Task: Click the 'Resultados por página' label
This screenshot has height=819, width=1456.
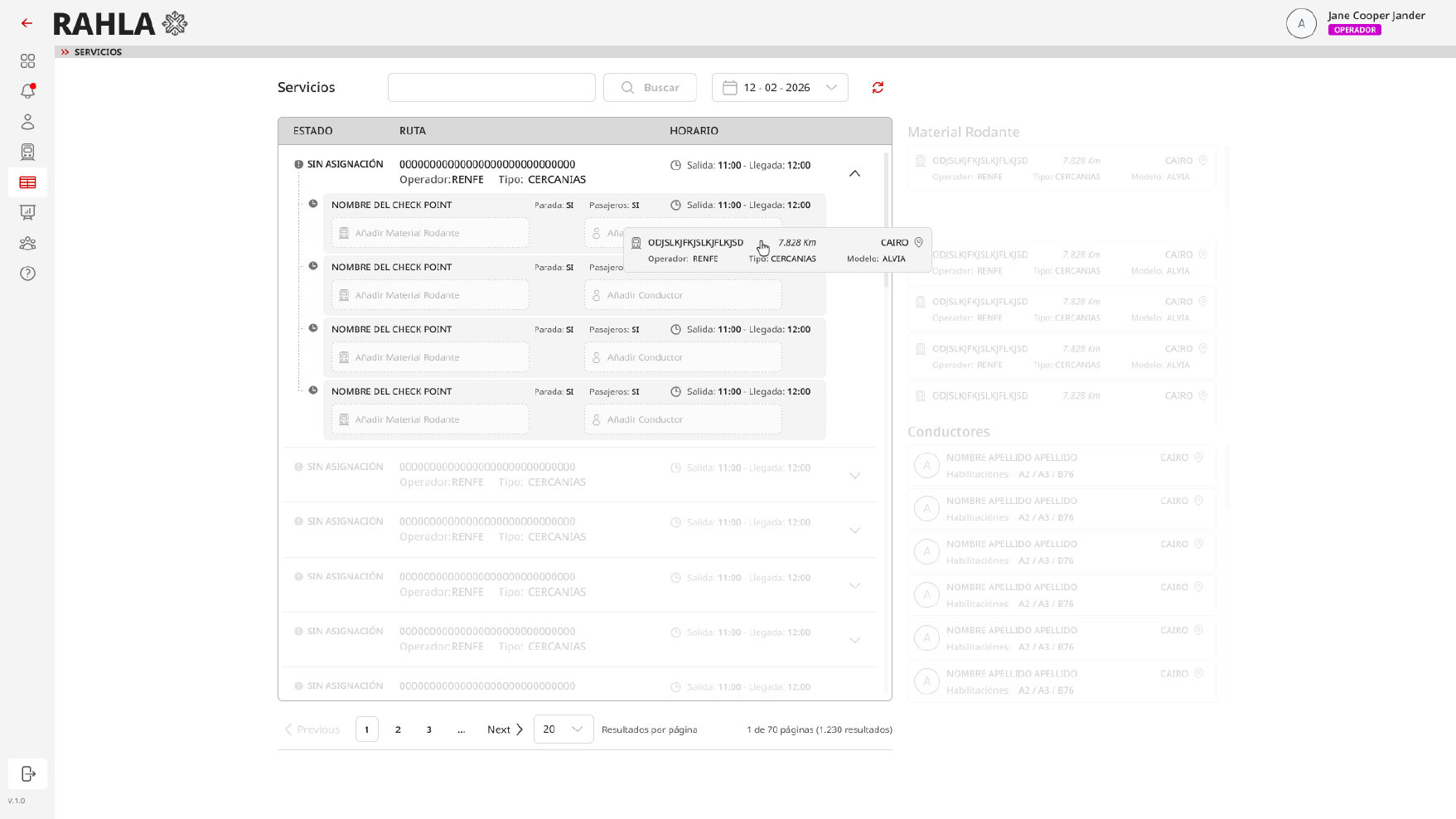Action: (x=649, y=729)
